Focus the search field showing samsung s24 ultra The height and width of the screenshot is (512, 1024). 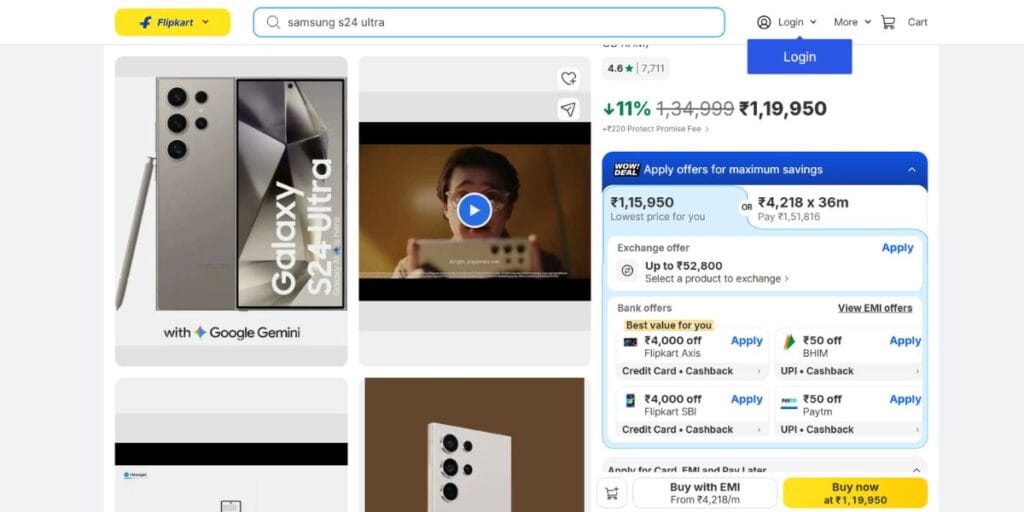coord(488,22)
